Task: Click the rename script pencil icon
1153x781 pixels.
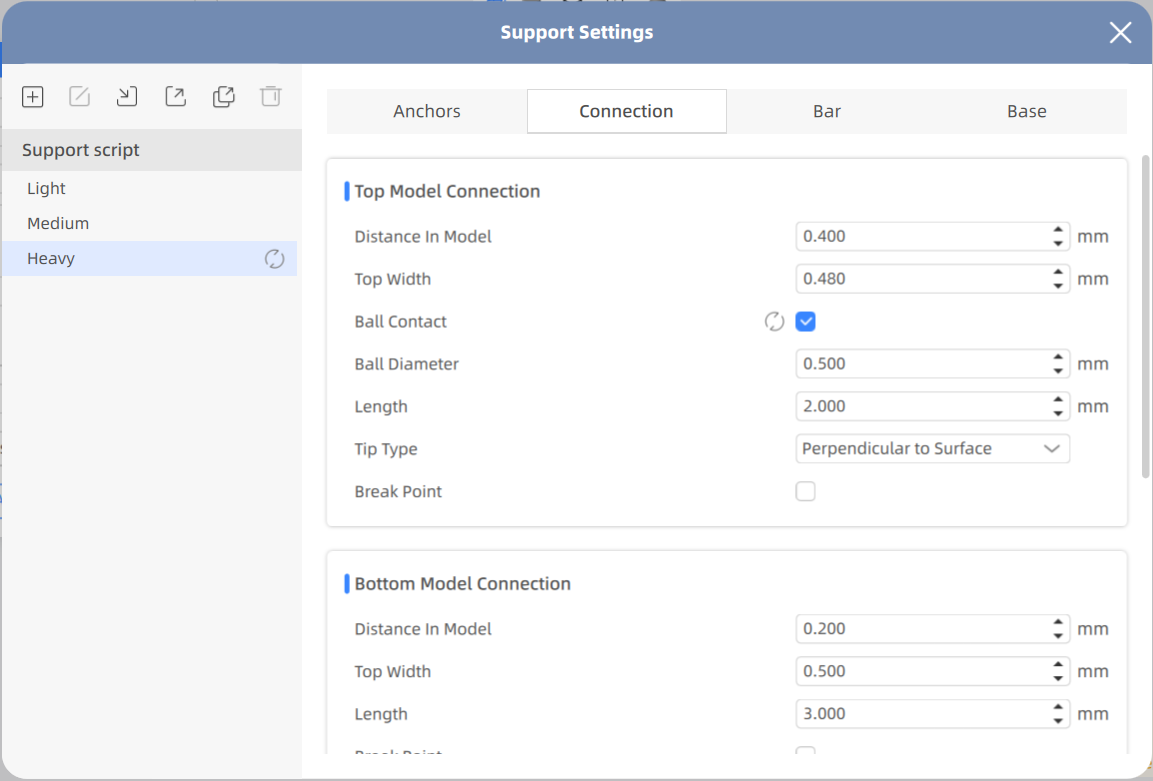Action: point(80,97)
